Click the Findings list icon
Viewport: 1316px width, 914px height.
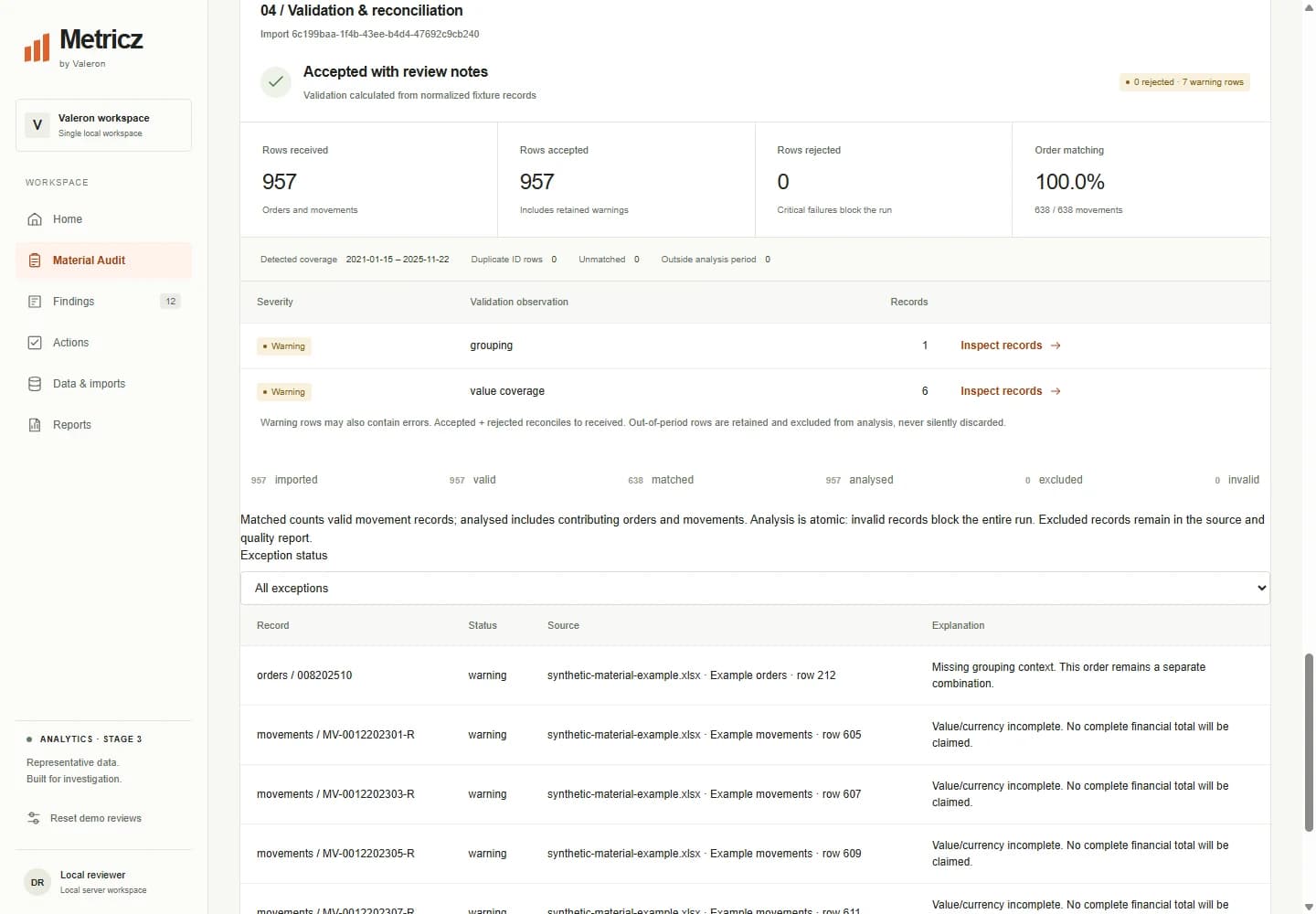tap(35, 302)
